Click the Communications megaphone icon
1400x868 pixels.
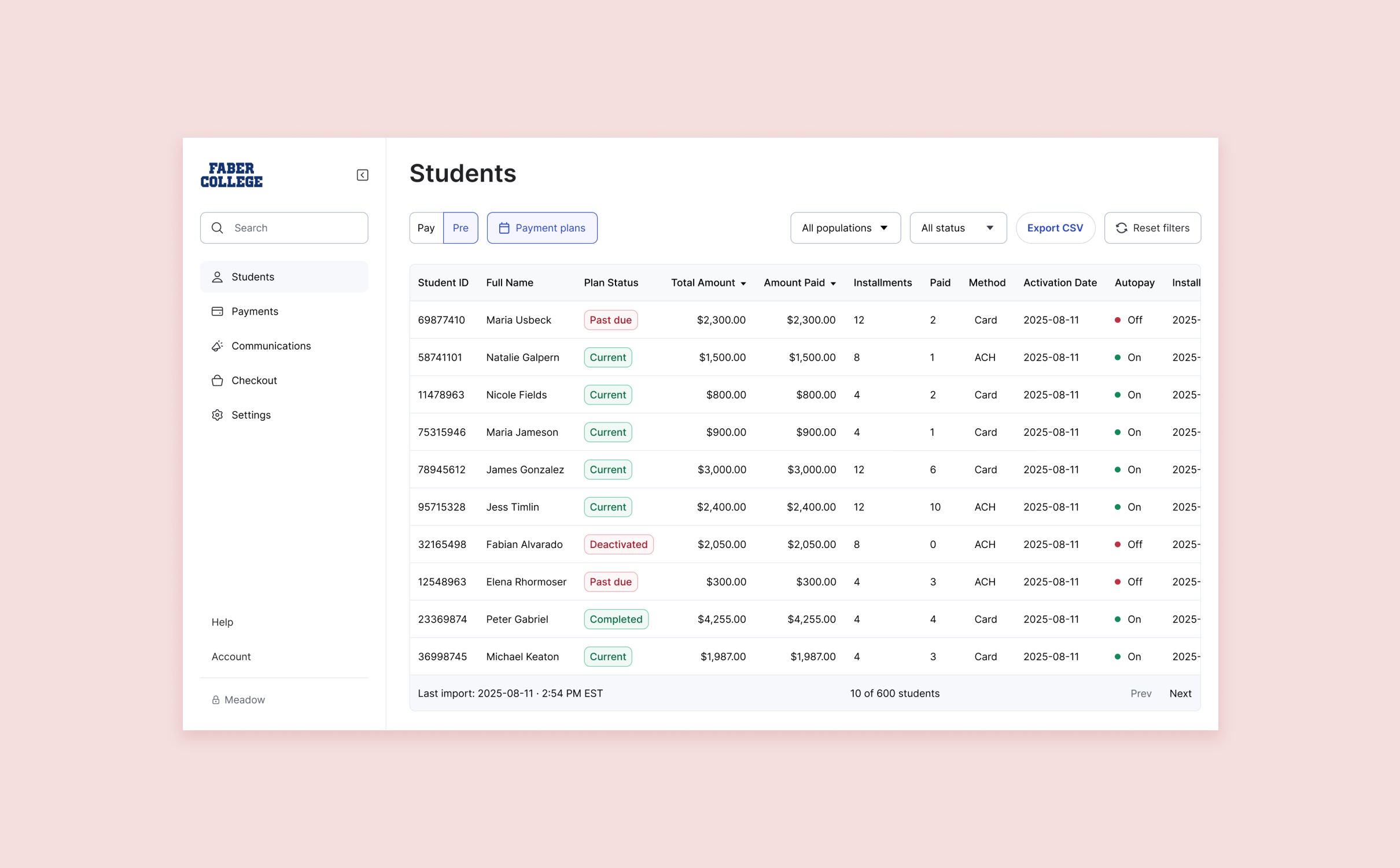pos(218,346)
